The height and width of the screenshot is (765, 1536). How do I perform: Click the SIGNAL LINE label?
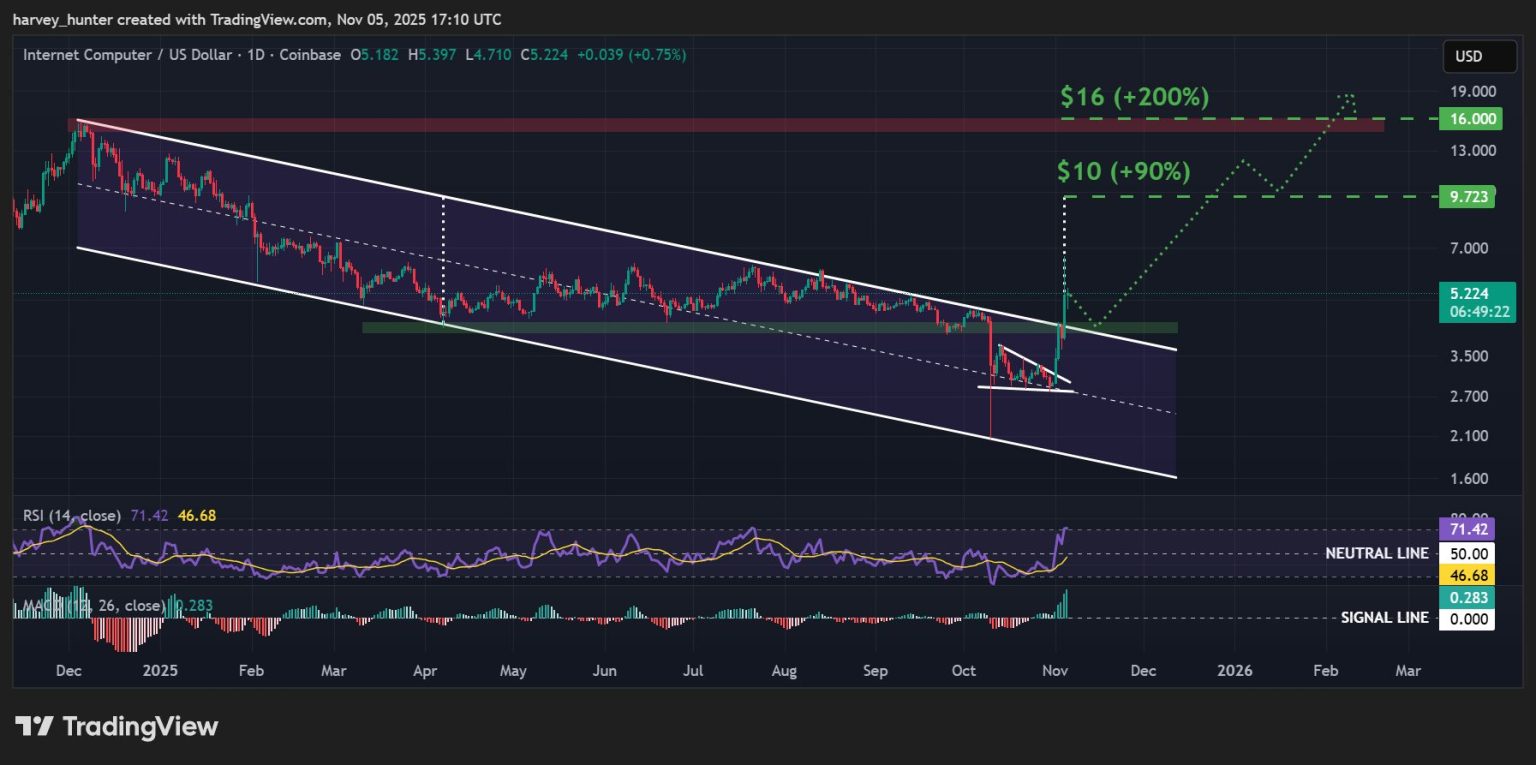[x=1384, y=618]
